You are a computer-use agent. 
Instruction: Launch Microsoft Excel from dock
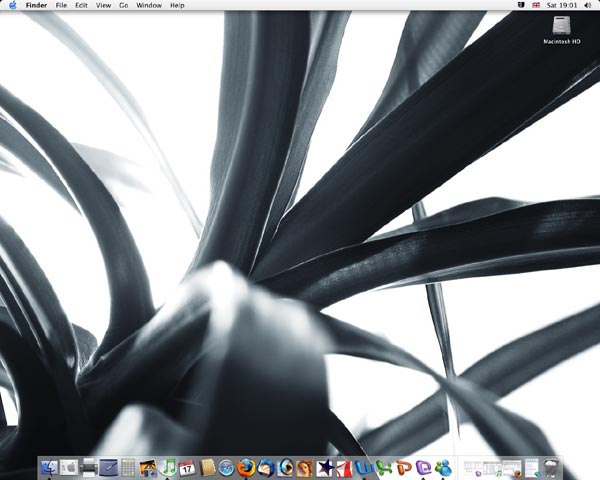384,467
